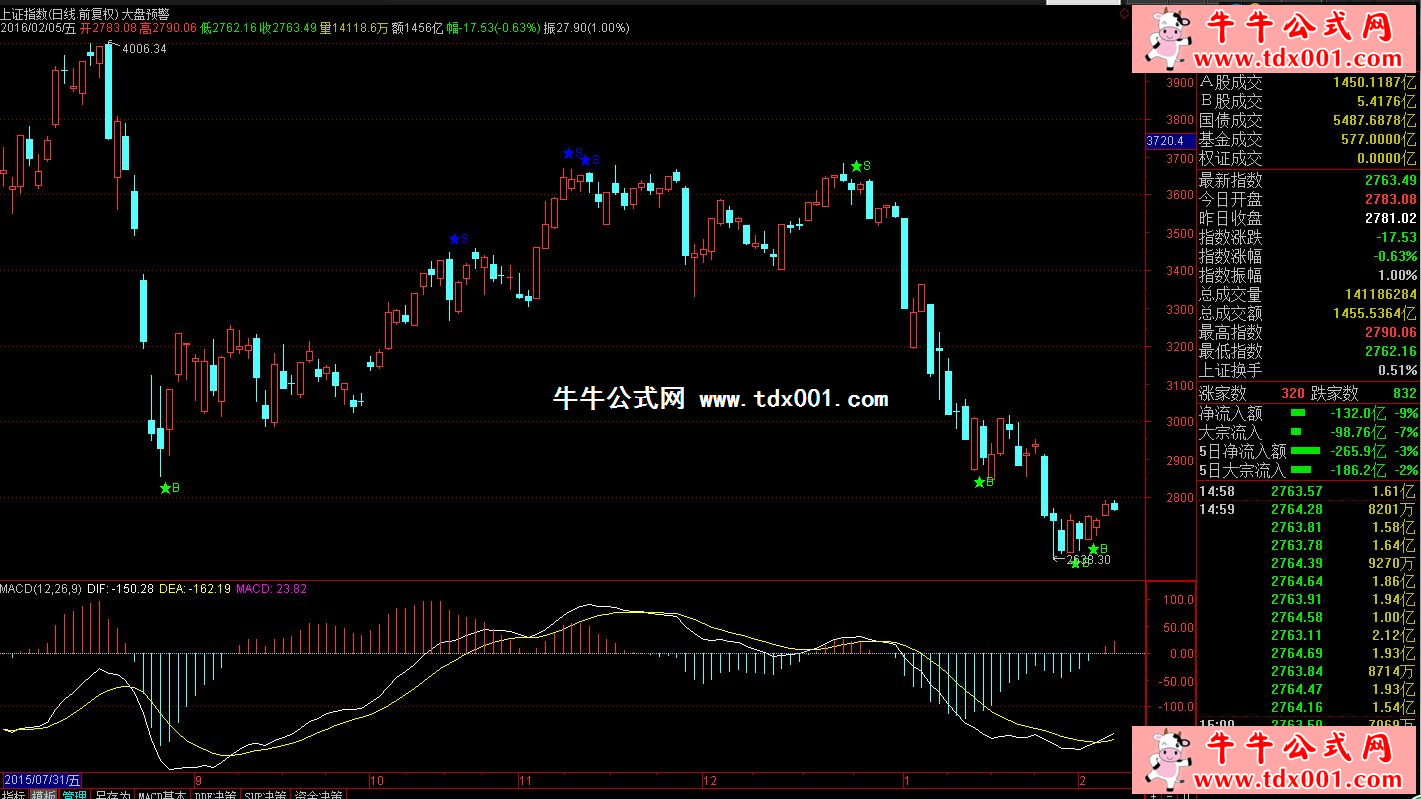Click the 5日大宗流入 row
The width and height of the screenshot is (1421, 799).
1308,470
